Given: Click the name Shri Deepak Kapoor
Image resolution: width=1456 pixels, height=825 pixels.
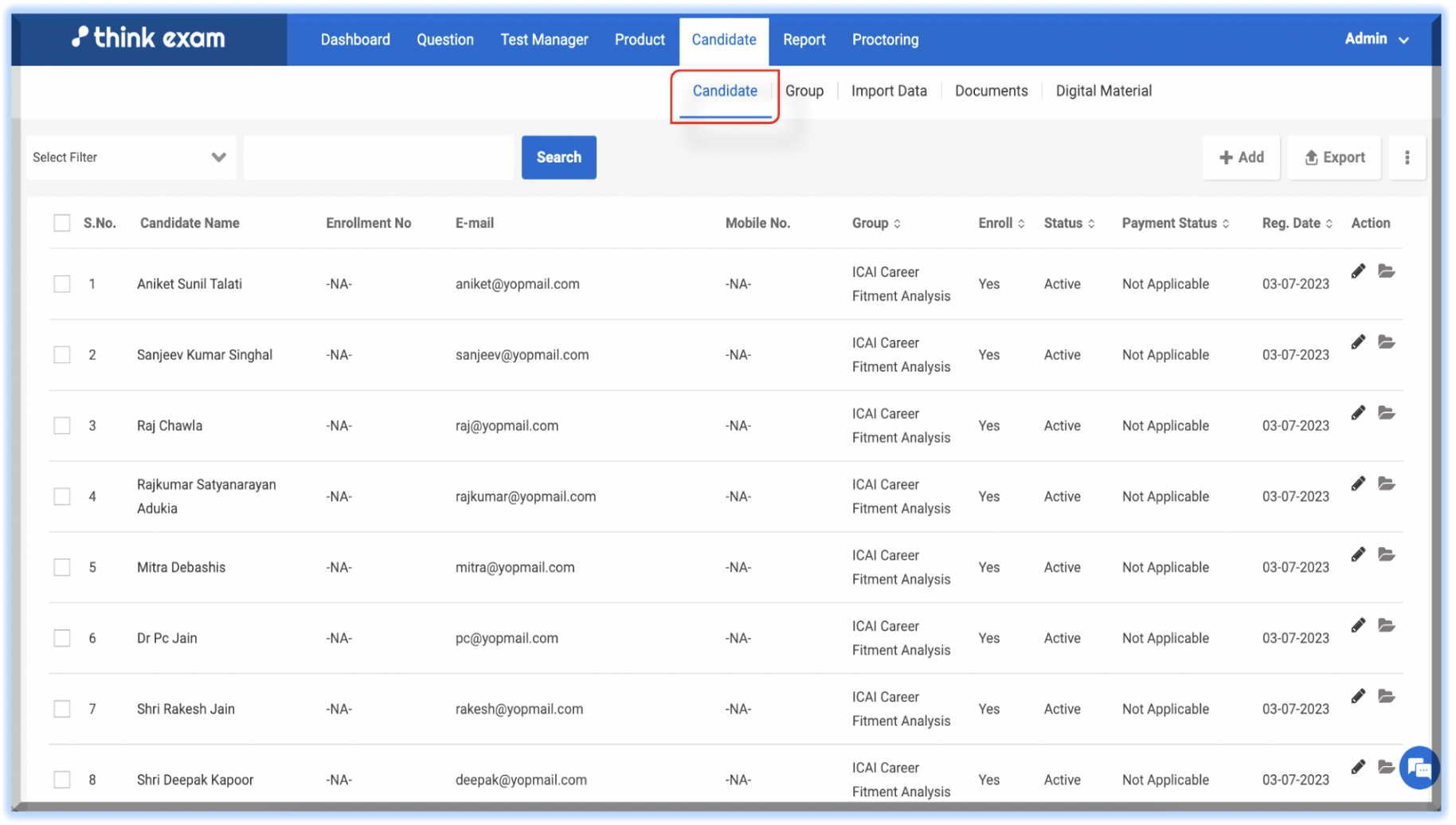Looking at the screenshot, I should 195,780.
